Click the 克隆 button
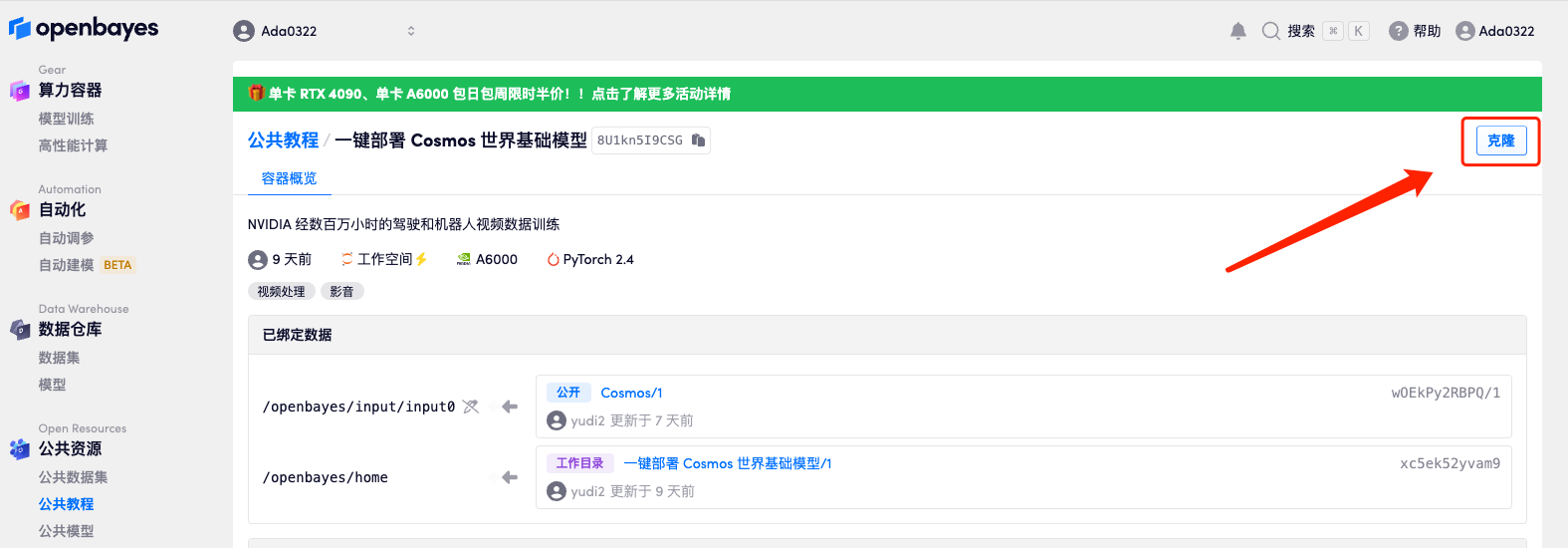The width and height of the screenshot is (1568, 548). pyautogui.click(x=1500, y=140)
